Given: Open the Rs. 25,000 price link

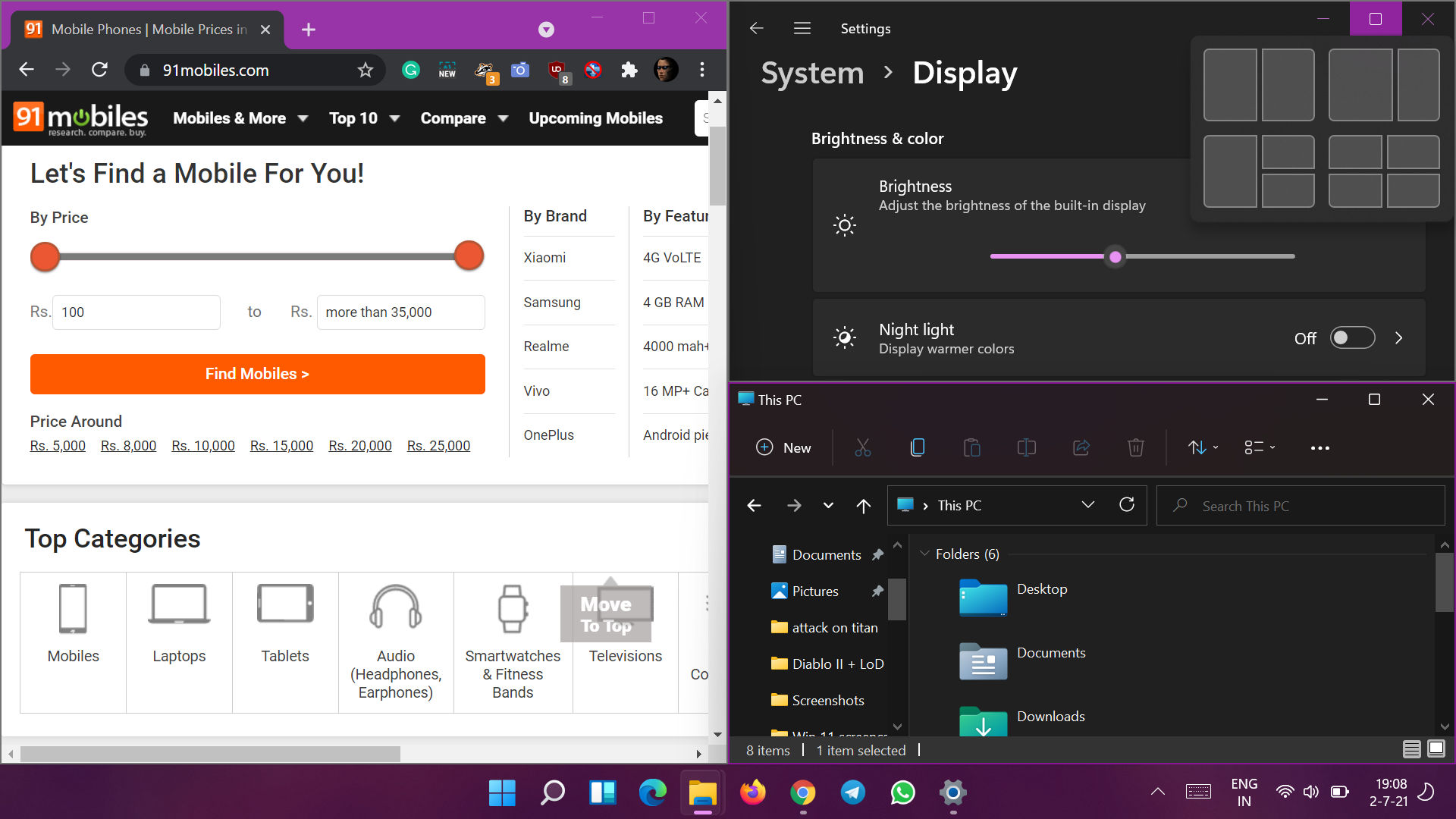Looking at the screenshot, I should [438, 446].
